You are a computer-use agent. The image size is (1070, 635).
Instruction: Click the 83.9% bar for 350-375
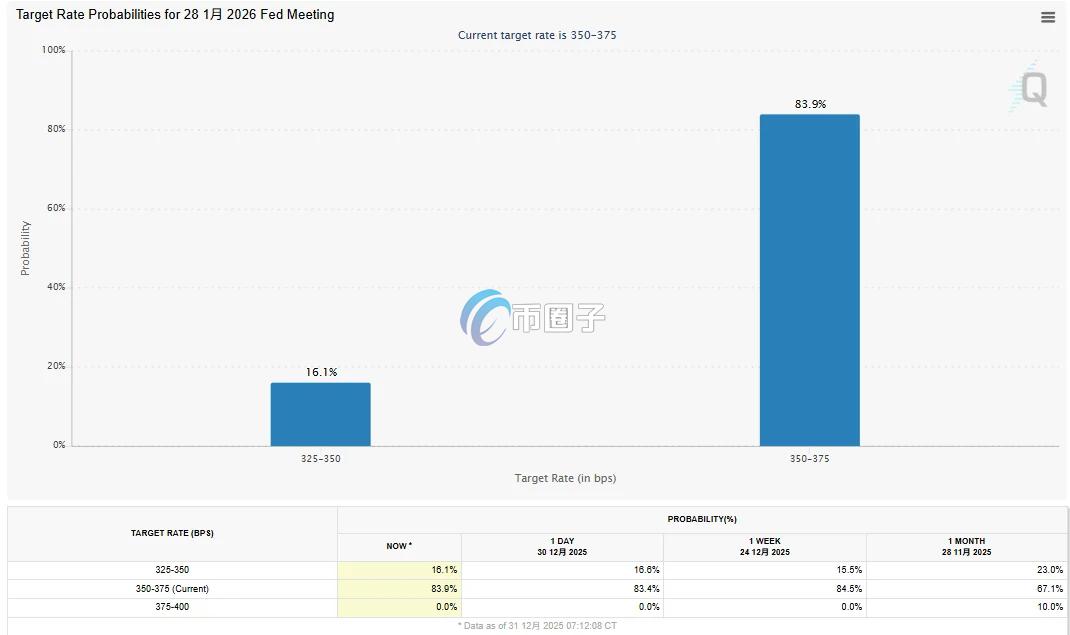809,280
